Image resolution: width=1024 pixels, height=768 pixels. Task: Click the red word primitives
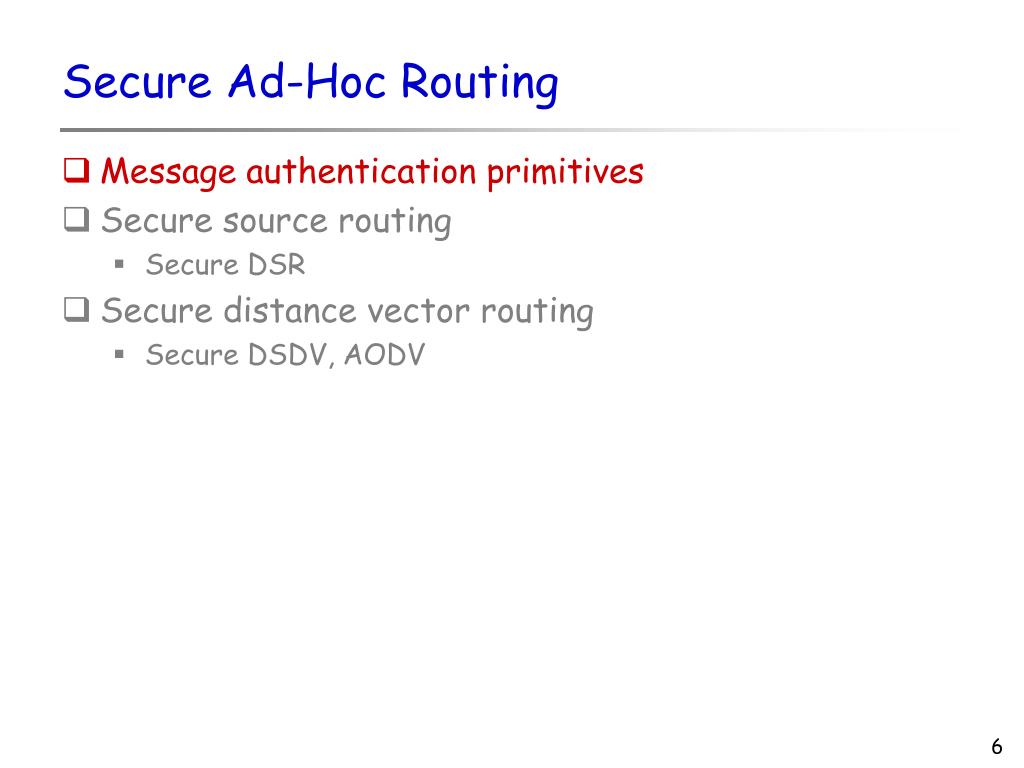click(566, 173)
